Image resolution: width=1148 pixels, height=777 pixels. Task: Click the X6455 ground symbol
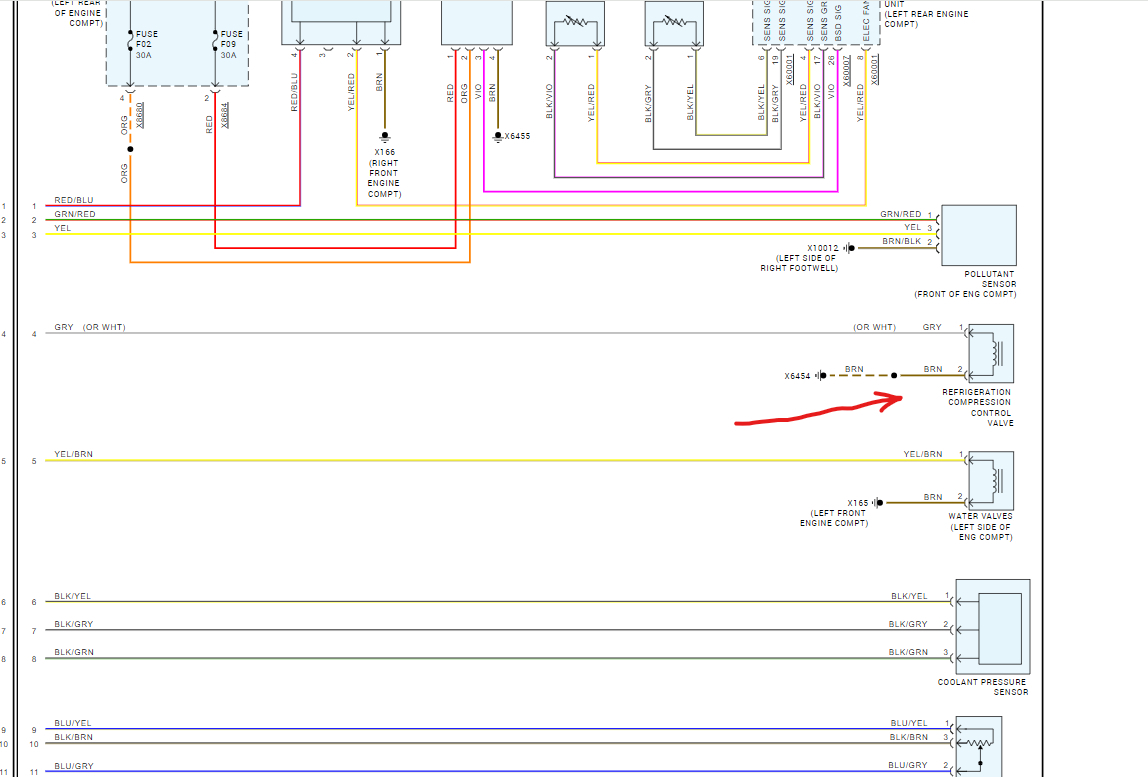497,136
